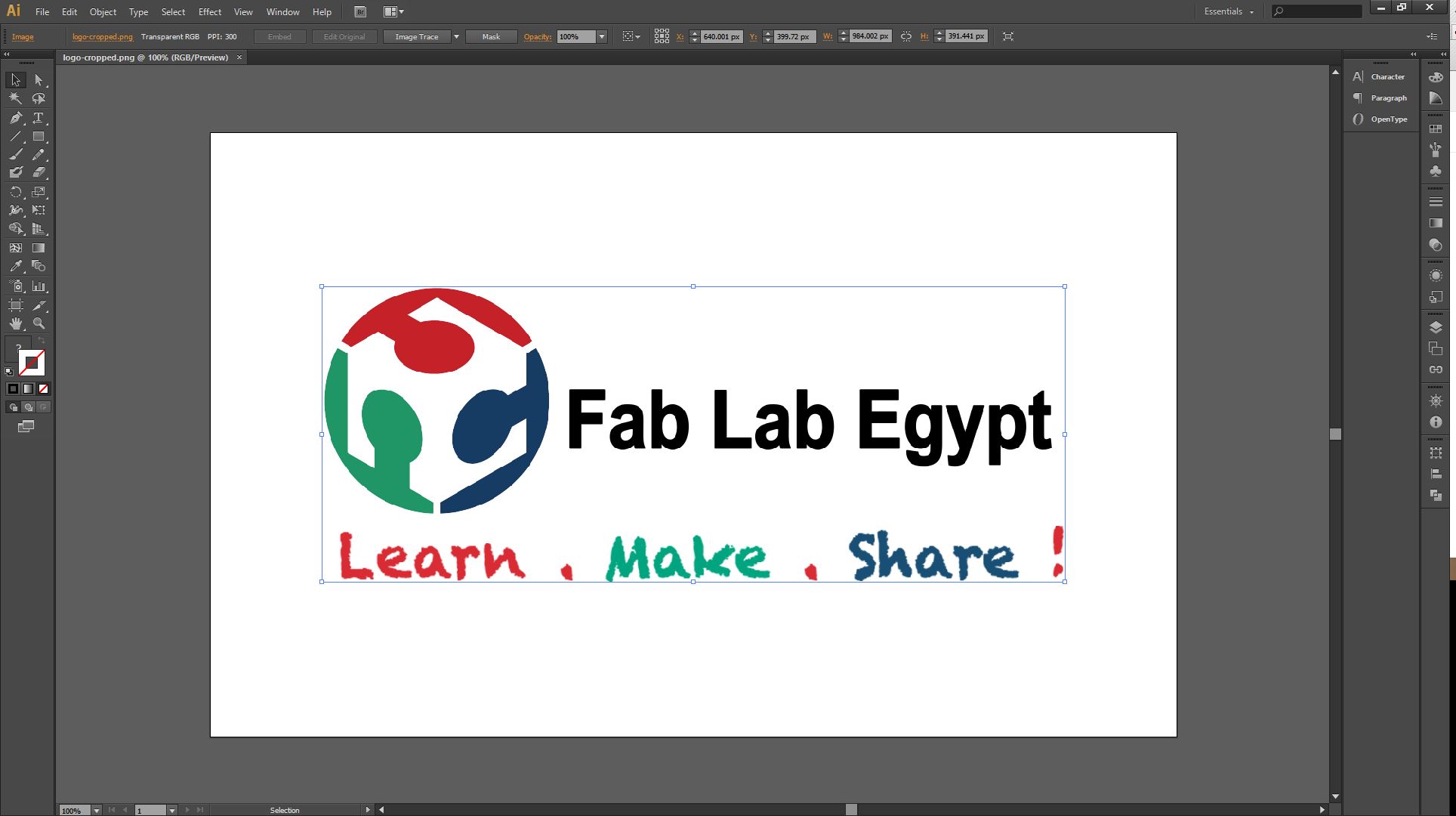
Task: Choose the Hand tool
Action: pos(15,323)
